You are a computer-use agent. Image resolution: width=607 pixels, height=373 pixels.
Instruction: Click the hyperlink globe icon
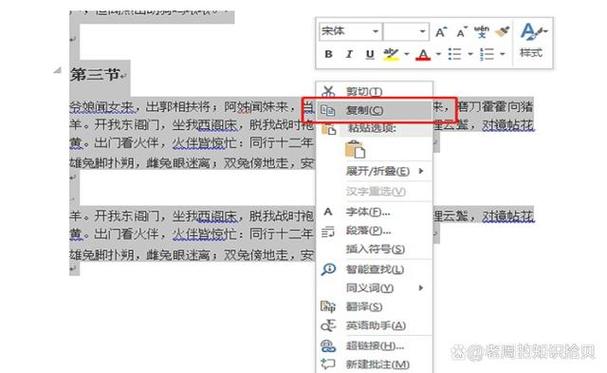pyautogui.click(x=328, y=346)
